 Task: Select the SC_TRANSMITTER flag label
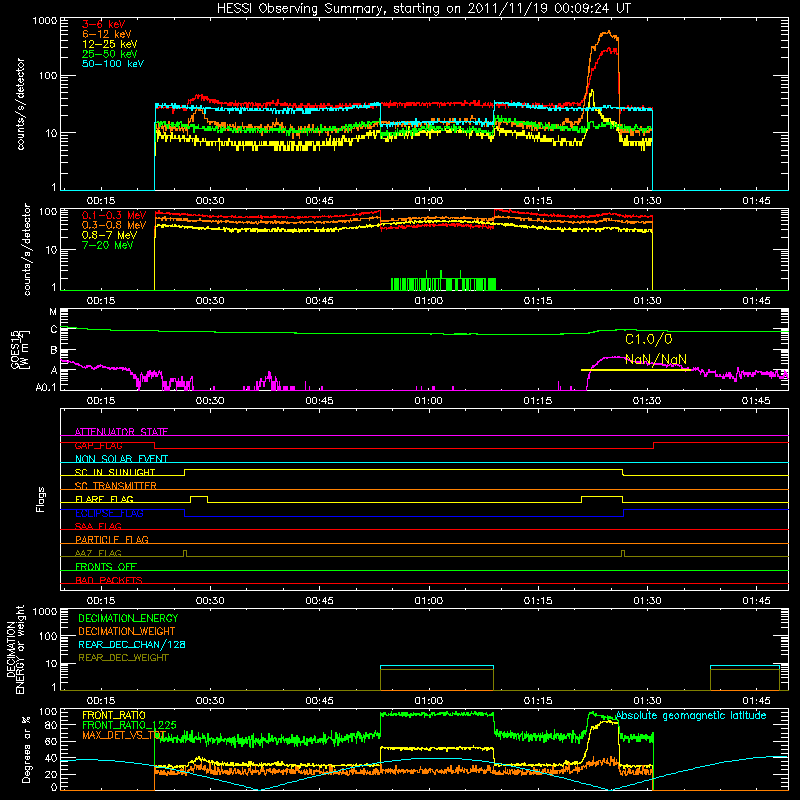click(x=116, y=486)
